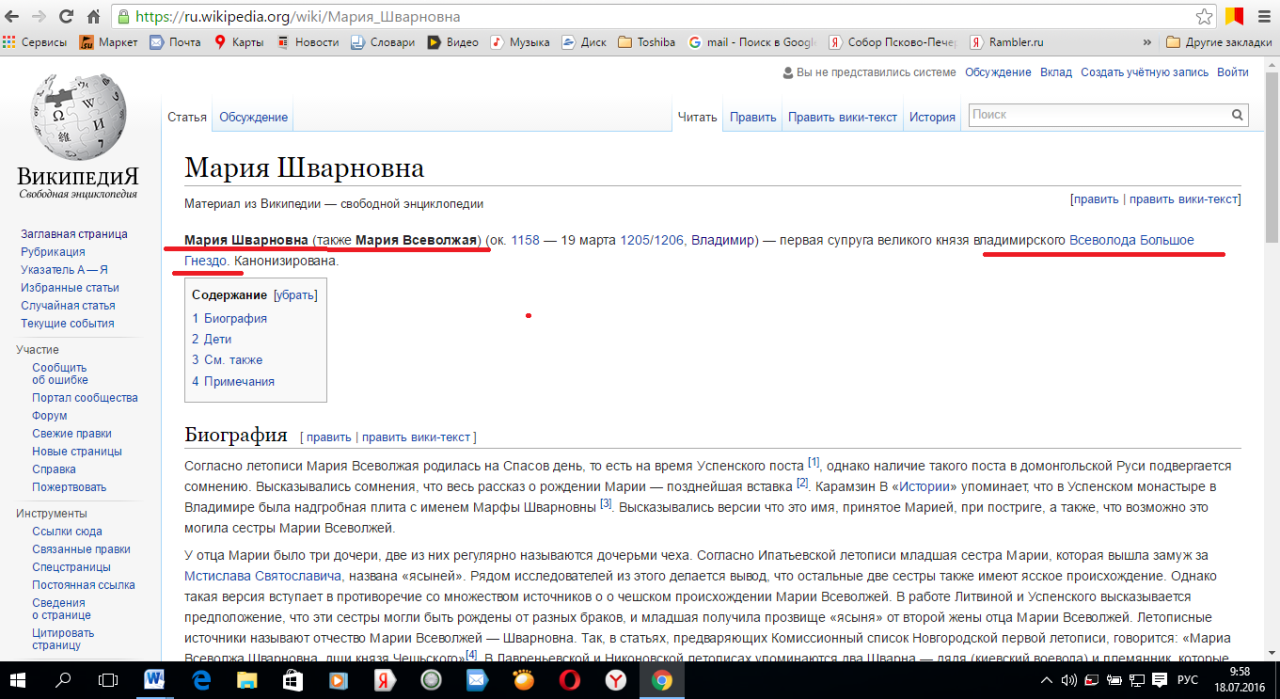The width and height of the screenshot is (1280, 699).
Task: Open the Мстислава Святославича link
Action: pos(264,576)
